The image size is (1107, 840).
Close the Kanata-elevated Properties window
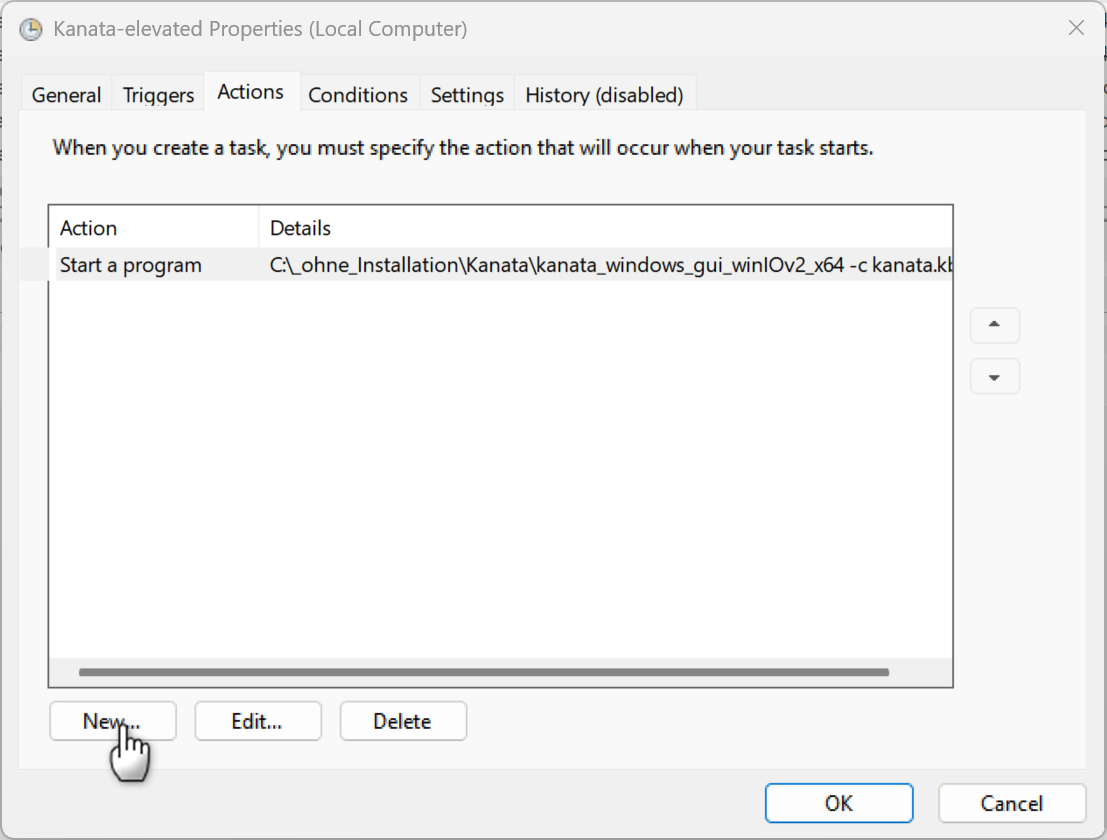coord(1076,28)
